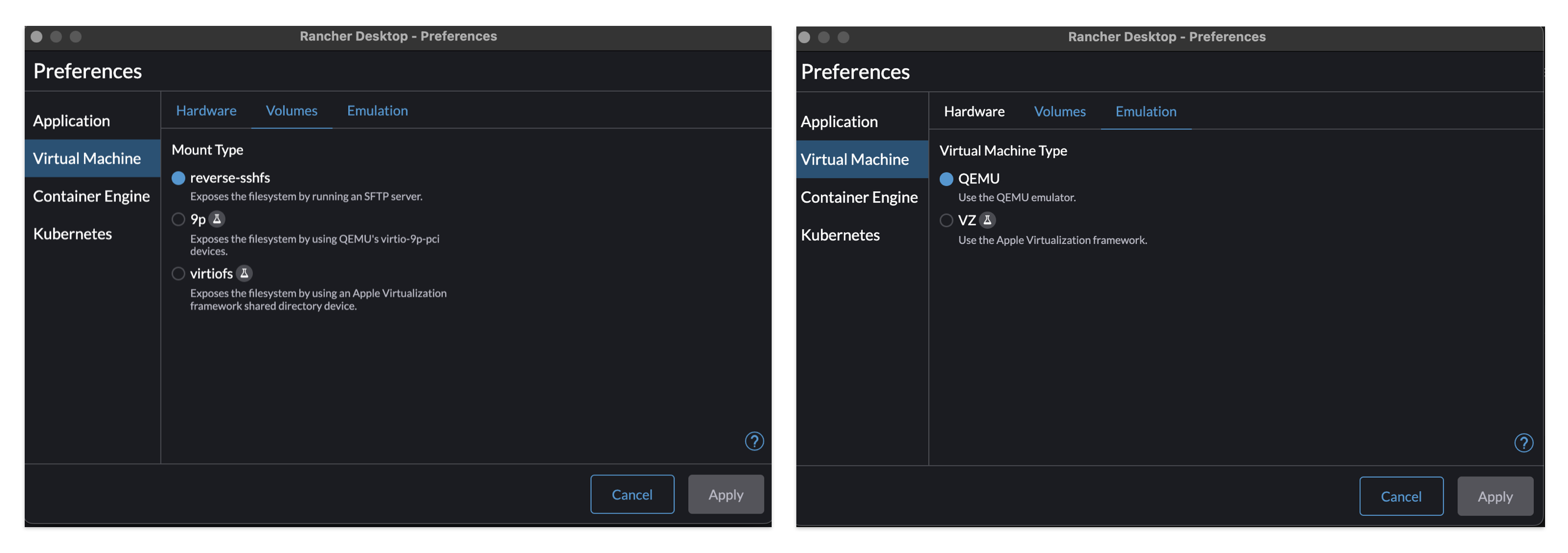The image size is (1568, 553).
Task: Click the experimental flask icon next to virtiofs
Action: pyautogui.click(x=243, y=274)
